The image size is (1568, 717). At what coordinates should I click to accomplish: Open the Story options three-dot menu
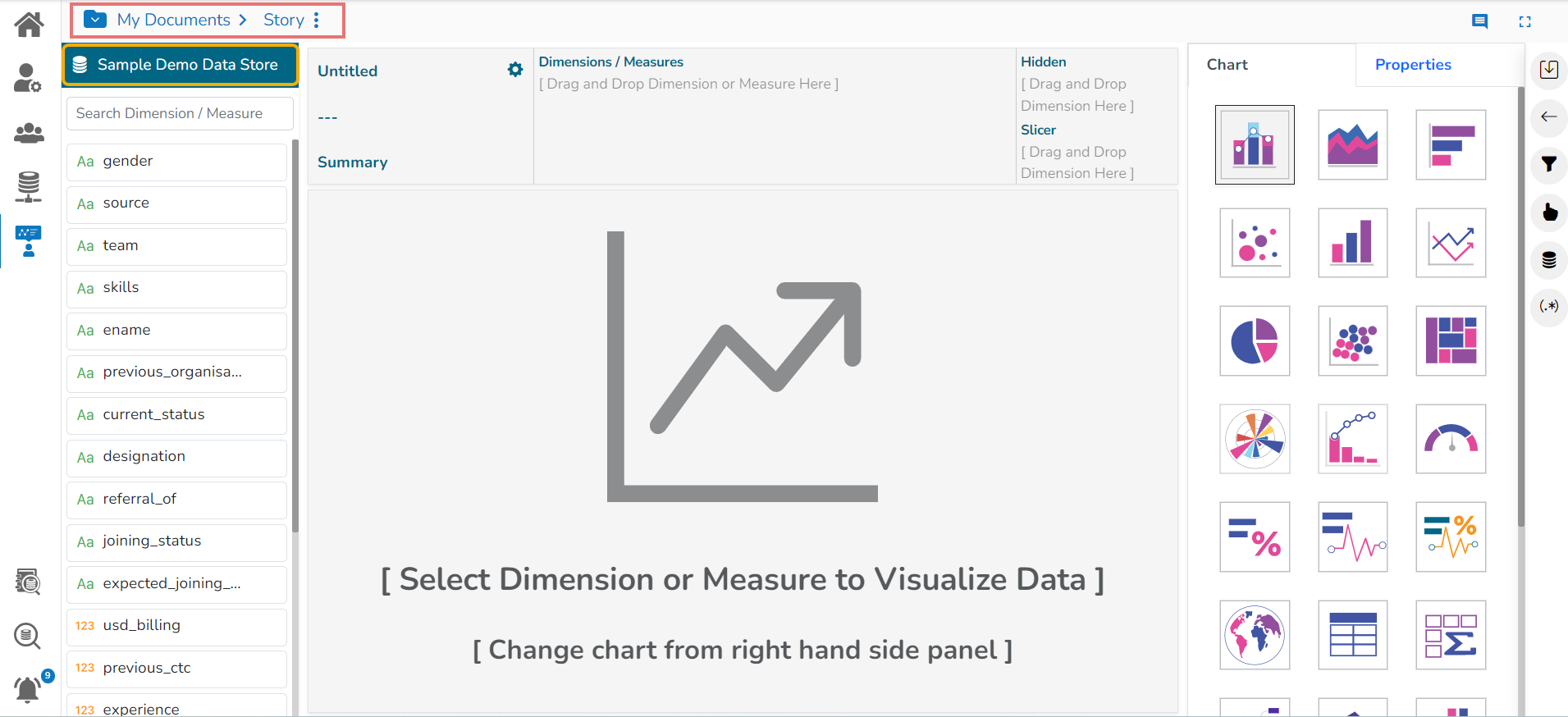[317, 21]
